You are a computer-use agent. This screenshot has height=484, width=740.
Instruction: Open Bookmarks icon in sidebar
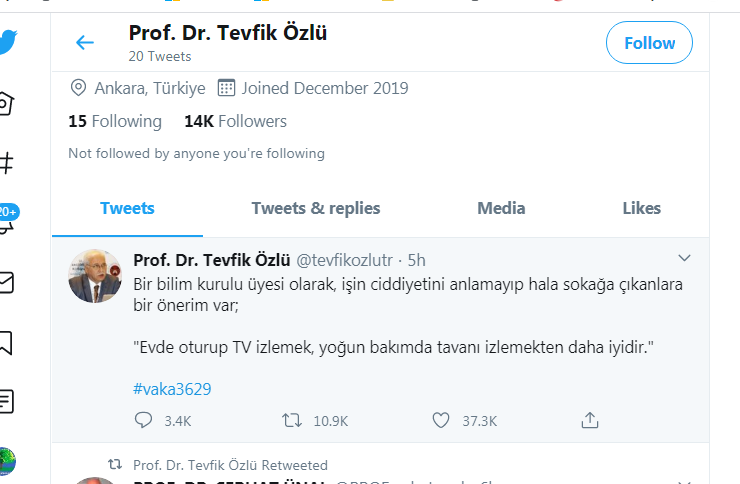coord(6,343)
